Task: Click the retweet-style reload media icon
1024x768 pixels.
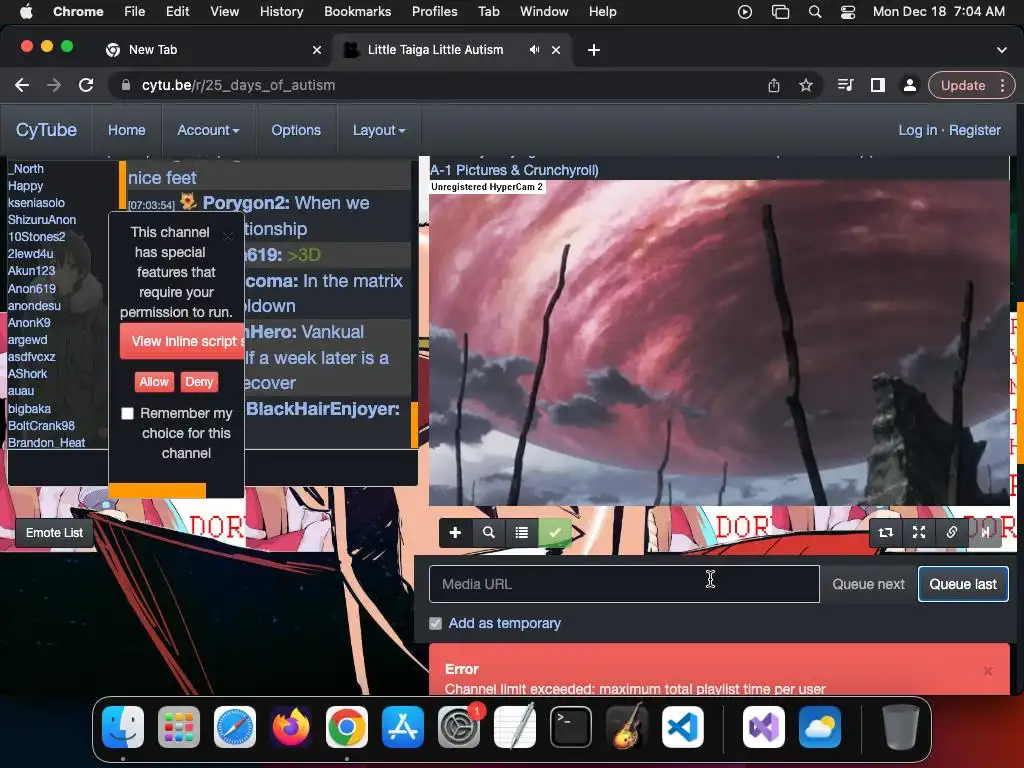Action: pyautogui.click(x=886, y=533)
